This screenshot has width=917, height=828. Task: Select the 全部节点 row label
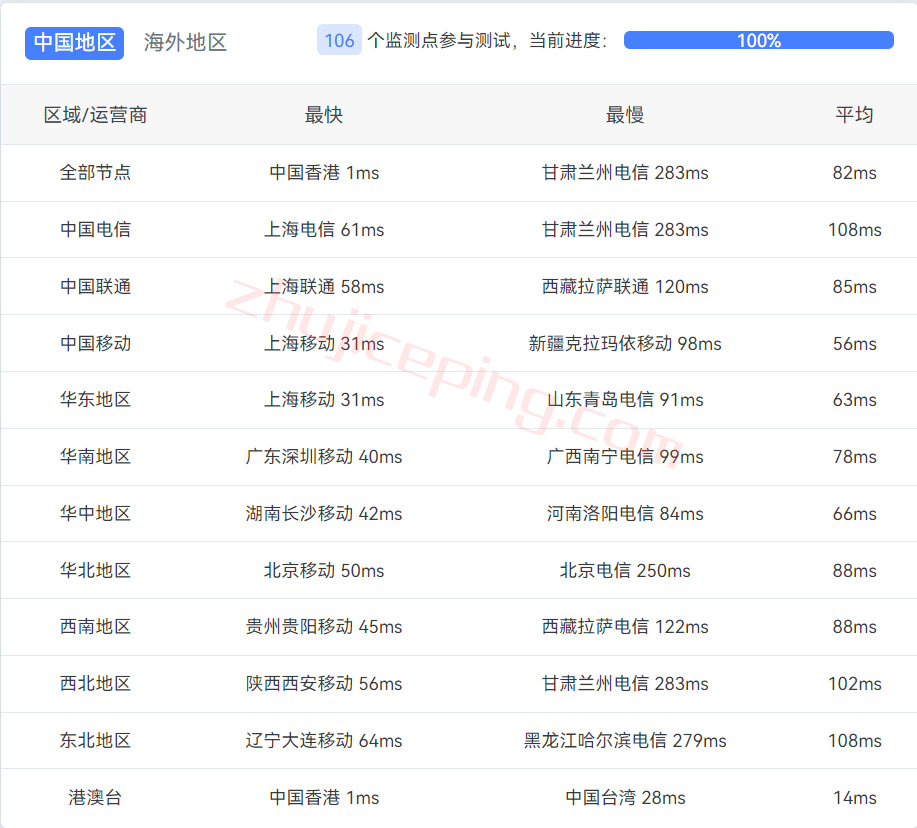coord(95,172)
